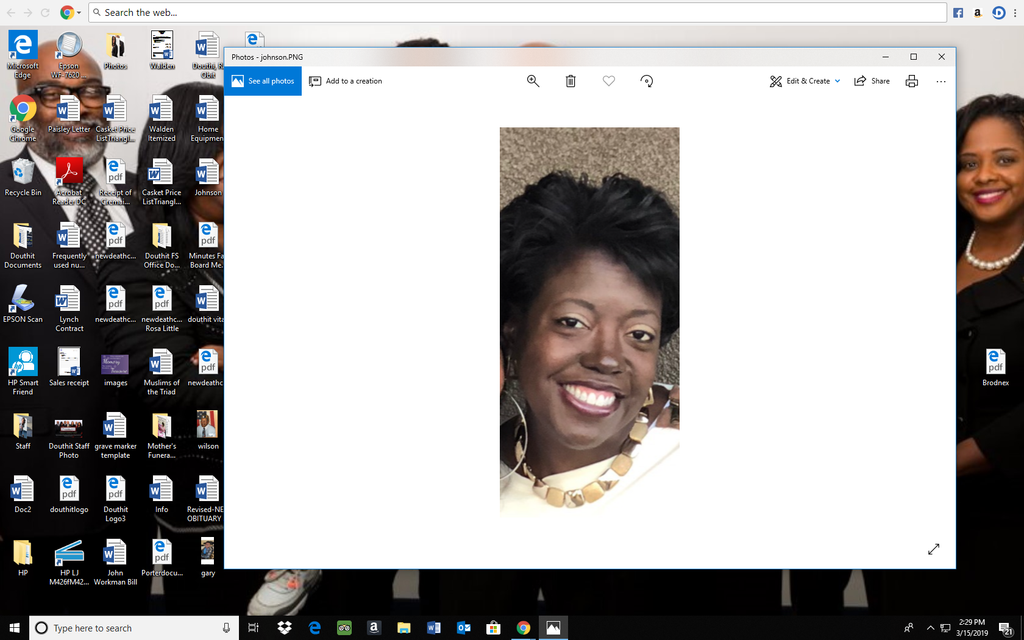Delete johnson.PNG using the trash icon
The image size is (1024, 640).
click(570, 81)
